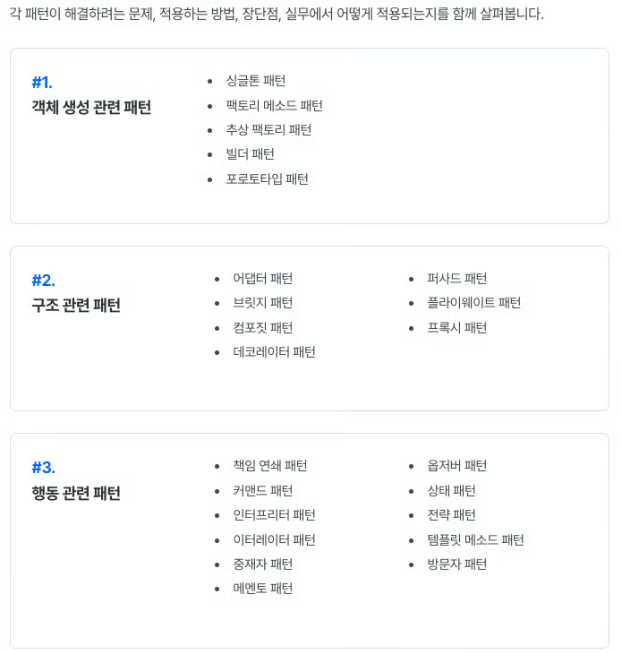Open the 템플릿 메소드 패턴 link
This screenshot has height=652, width=622.
point(475,540)
